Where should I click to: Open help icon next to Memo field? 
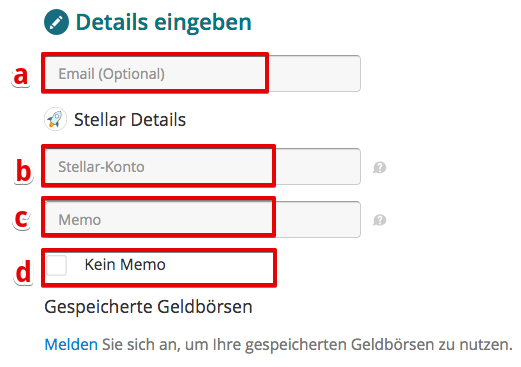[379, 220]
